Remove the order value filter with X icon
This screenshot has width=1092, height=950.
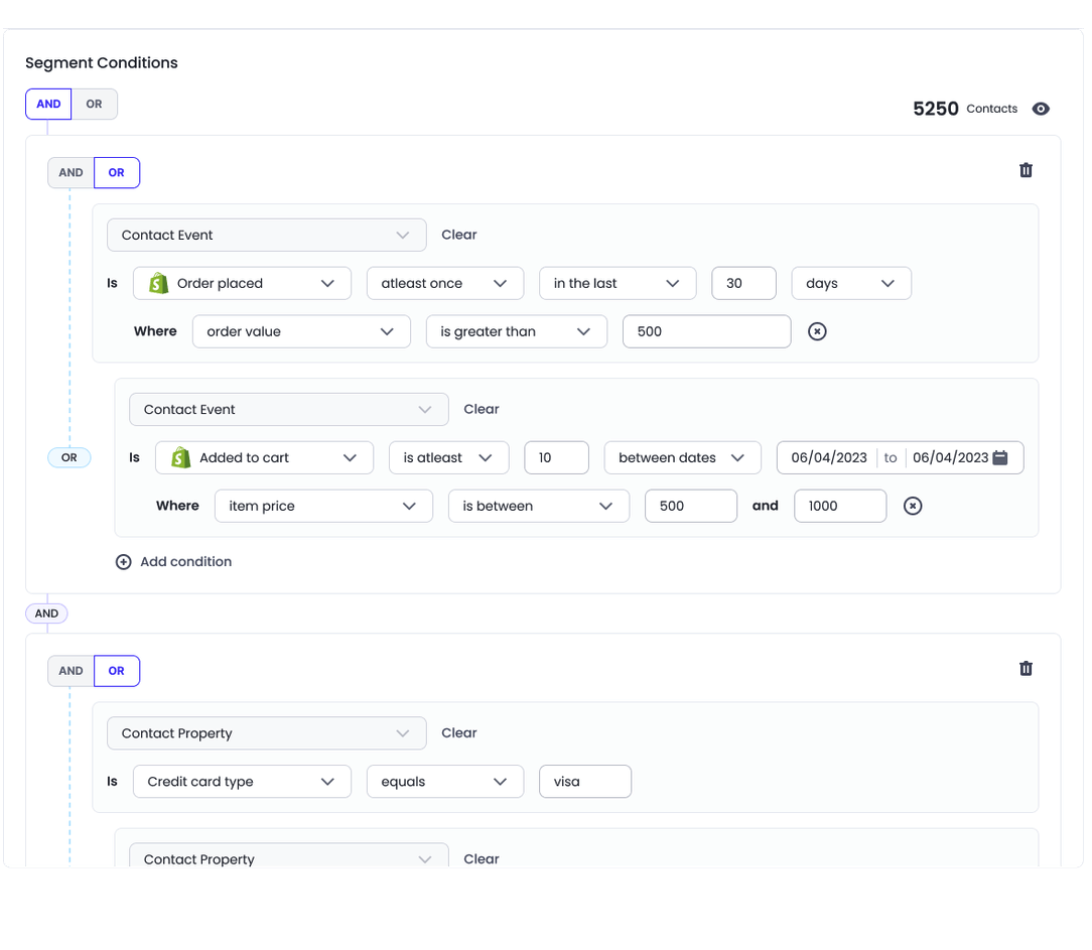[x=817, y=332]
